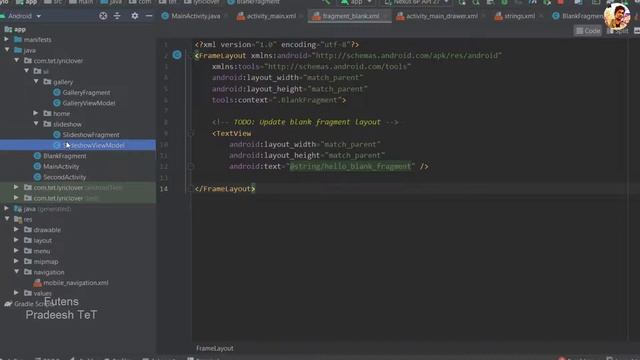Click the TextView tag in the editor
Viewport: 640px width, 360px height.
231,133
